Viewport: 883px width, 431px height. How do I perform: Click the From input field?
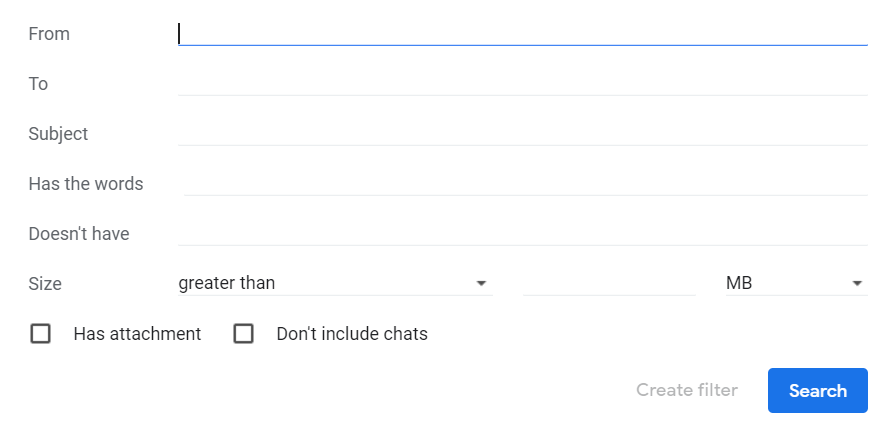click(x=522, y=34)
